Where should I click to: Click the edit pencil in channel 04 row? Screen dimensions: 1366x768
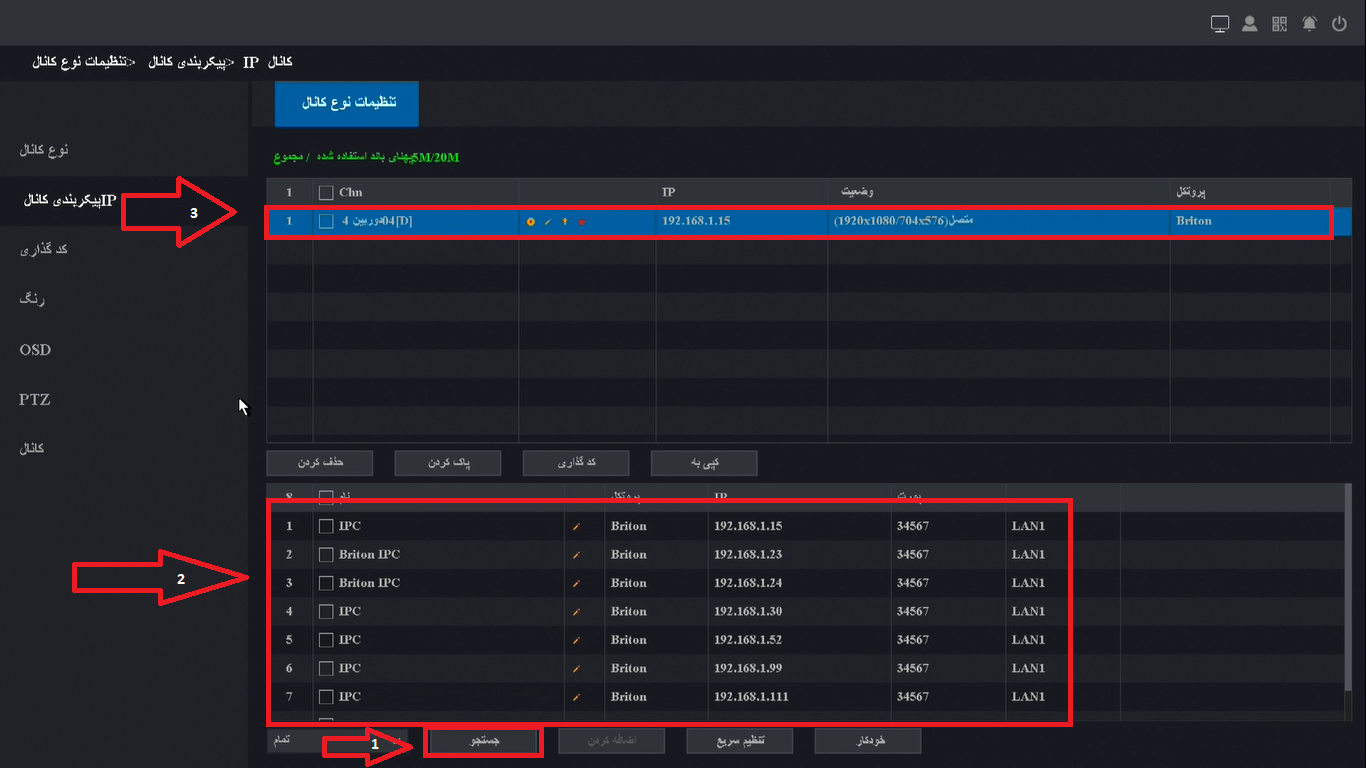(x=547, y=222)
